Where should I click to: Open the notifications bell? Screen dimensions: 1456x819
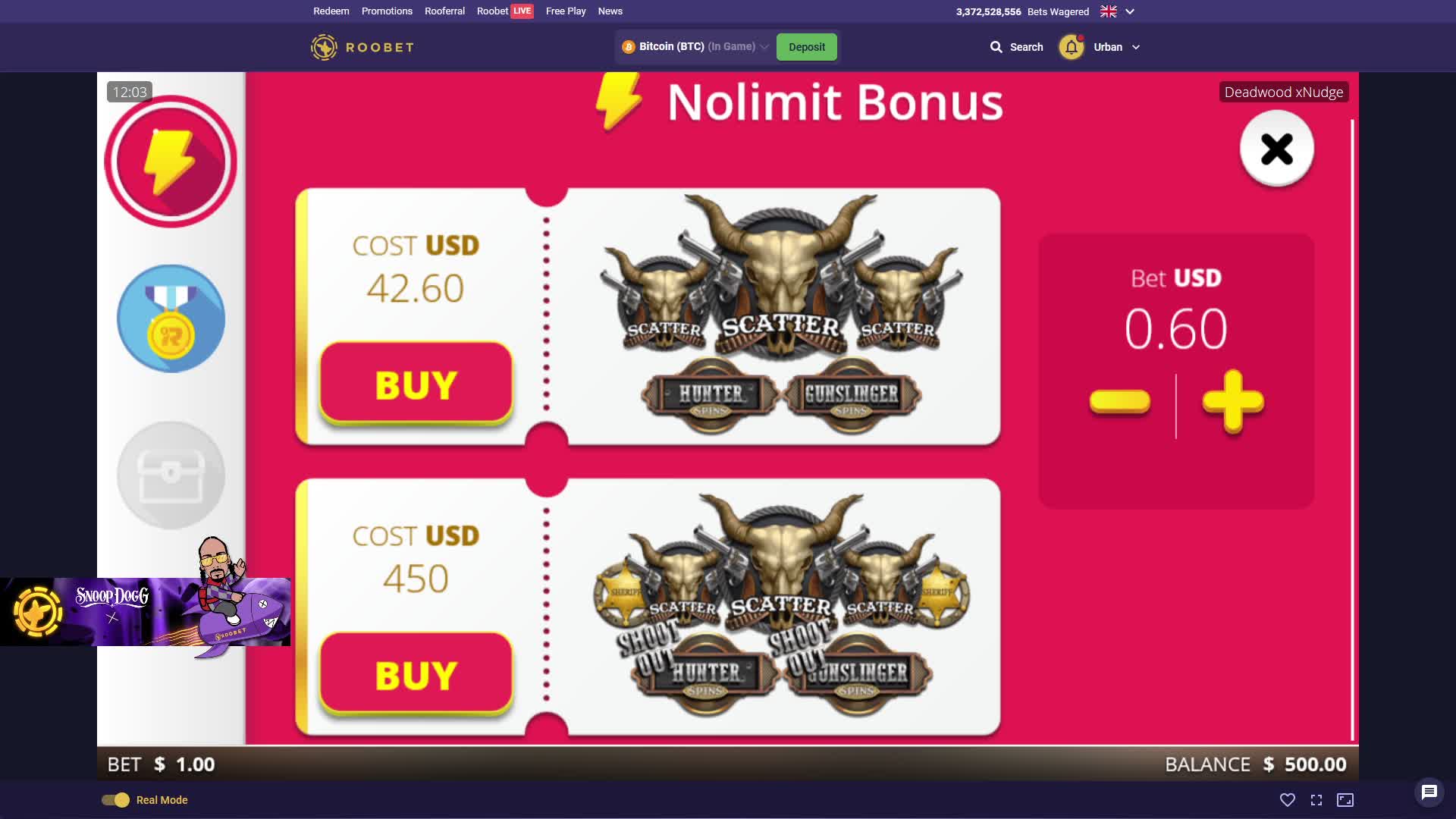(1072, 47)
